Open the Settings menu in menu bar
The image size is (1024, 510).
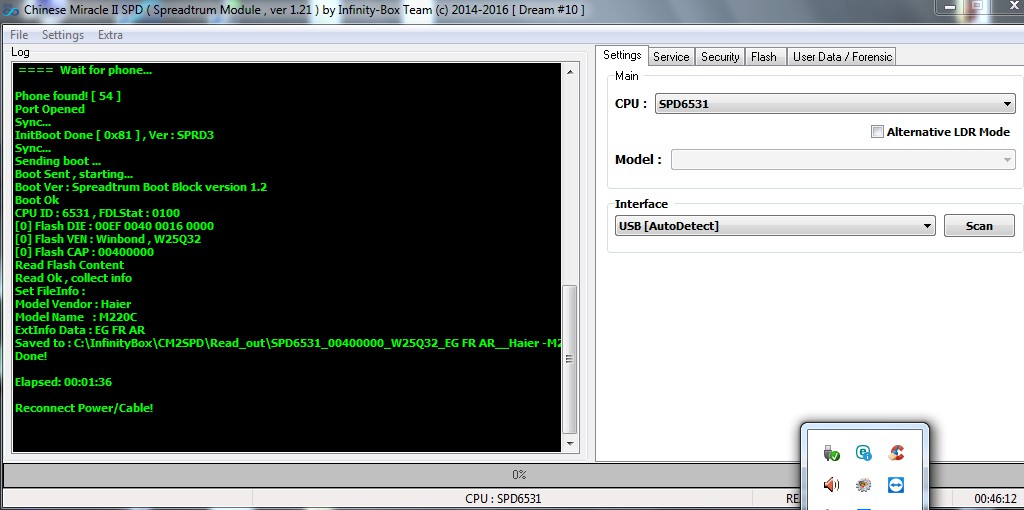pos(63,35)
